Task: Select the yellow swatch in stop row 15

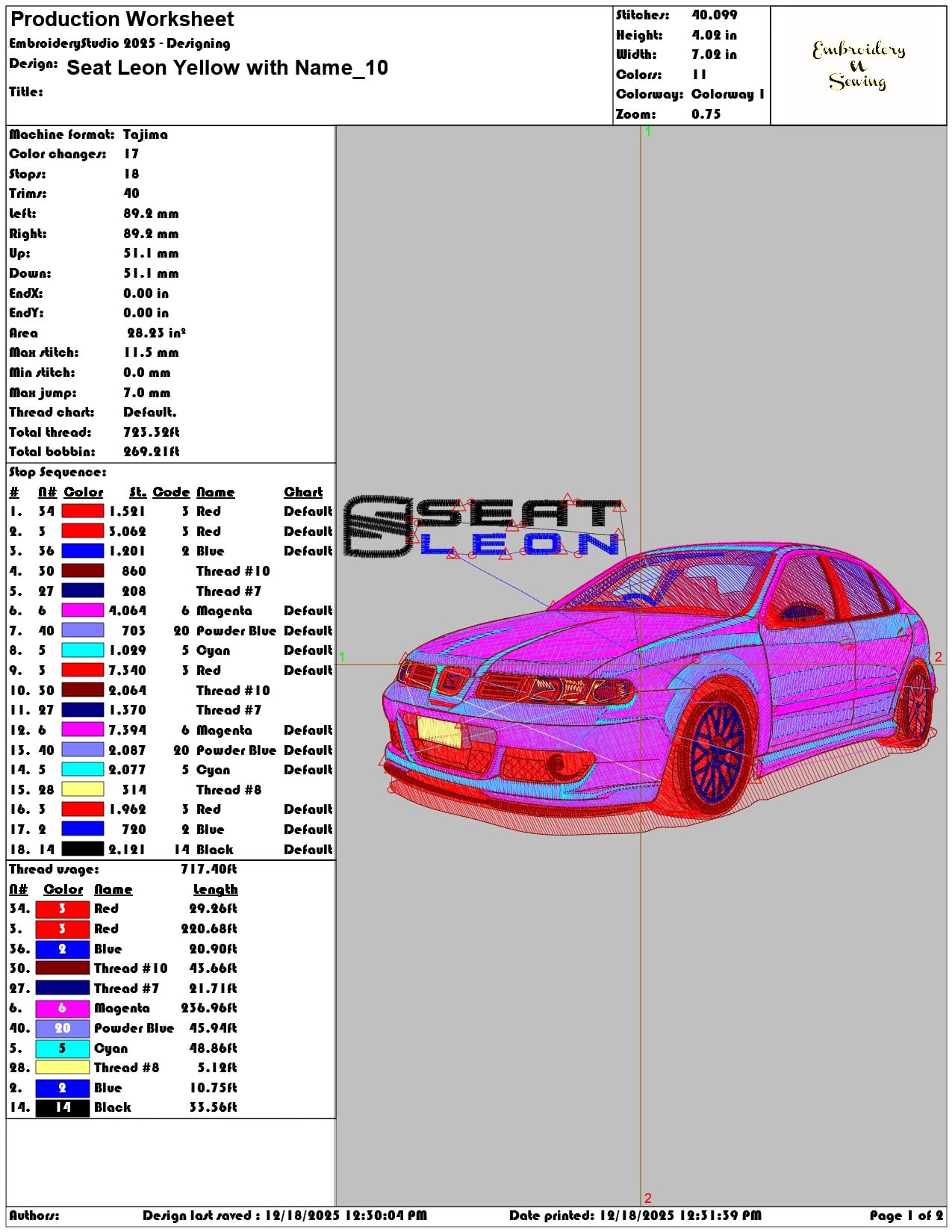Action: point(82,790)
